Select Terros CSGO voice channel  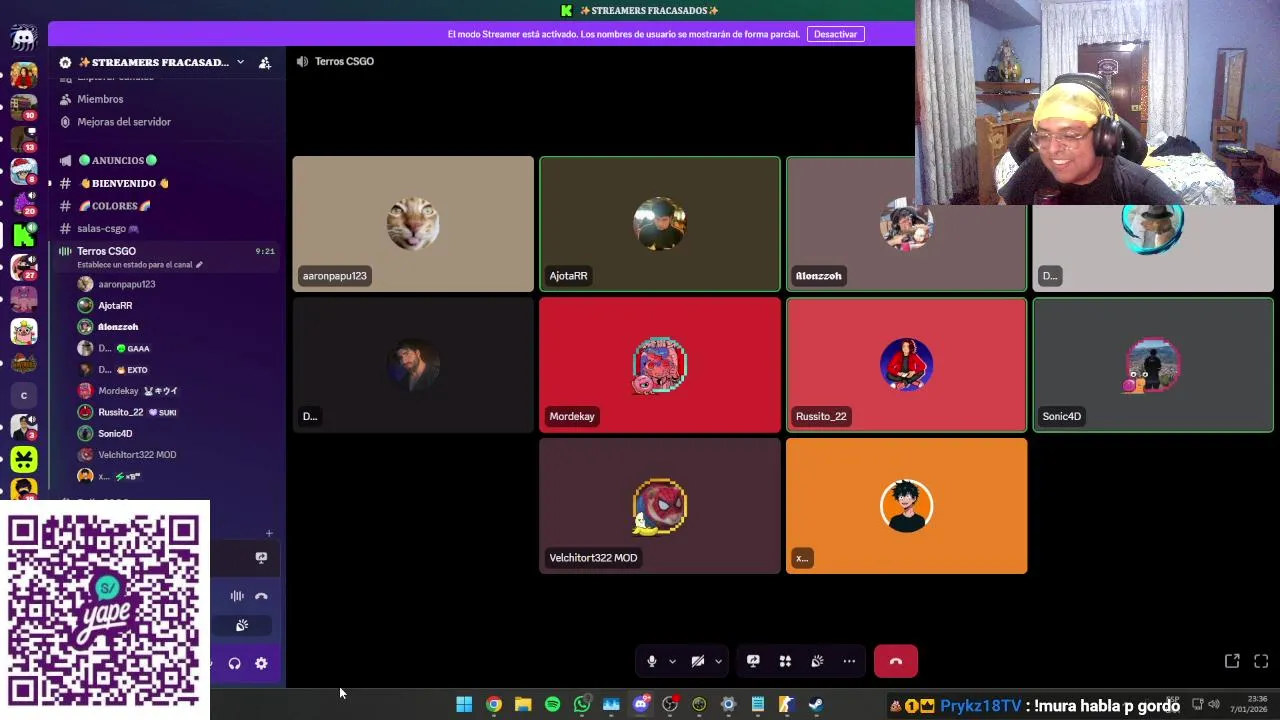coord(106,251)
